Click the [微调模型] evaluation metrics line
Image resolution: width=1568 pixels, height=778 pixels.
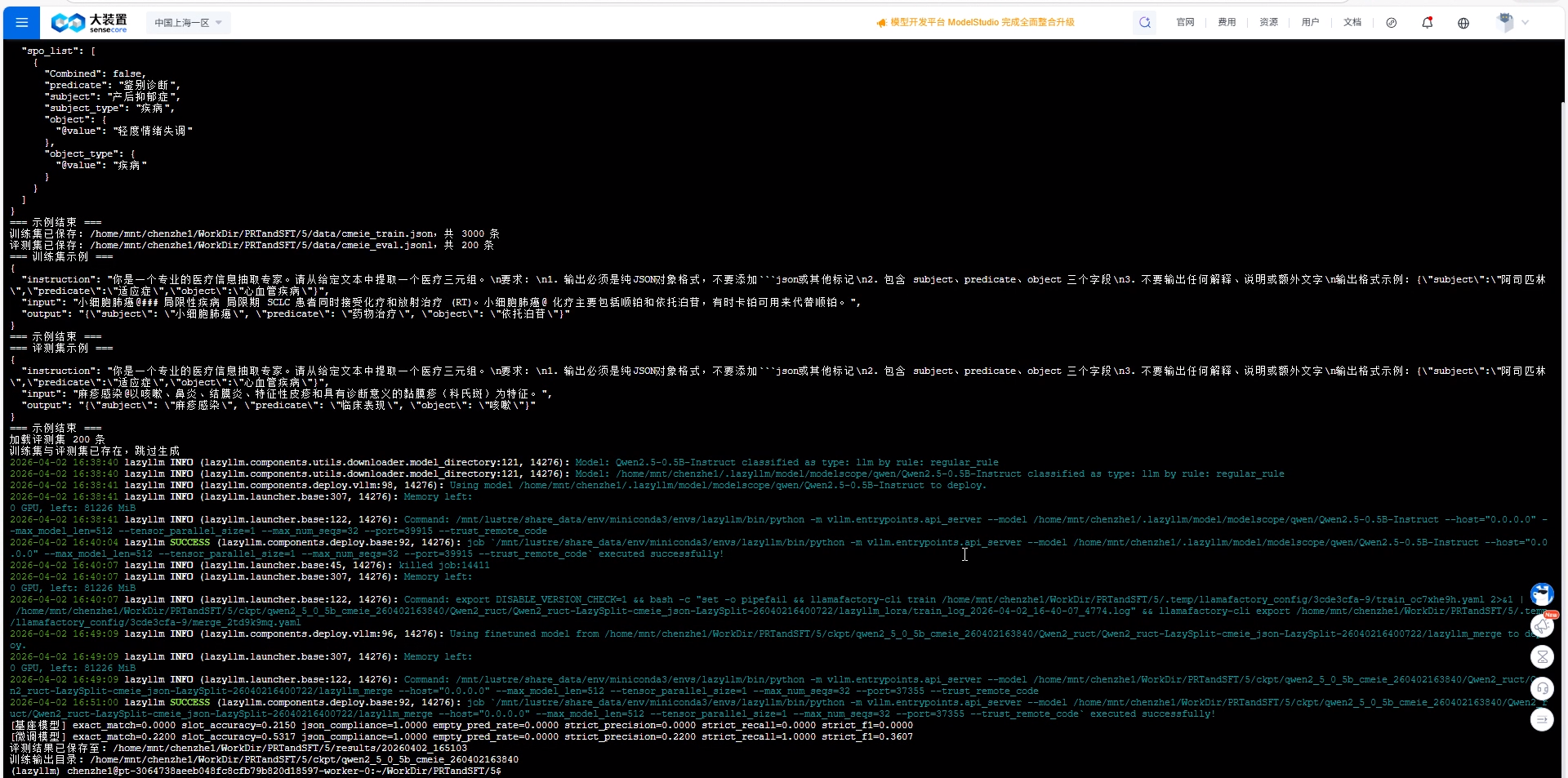[461, 736]
